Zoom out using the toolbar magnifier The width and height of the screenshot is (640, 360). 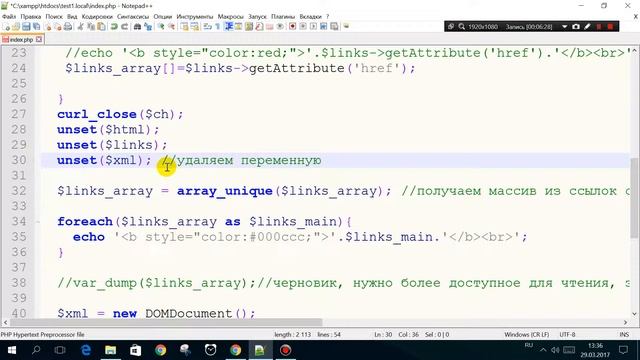pos(172,27)
